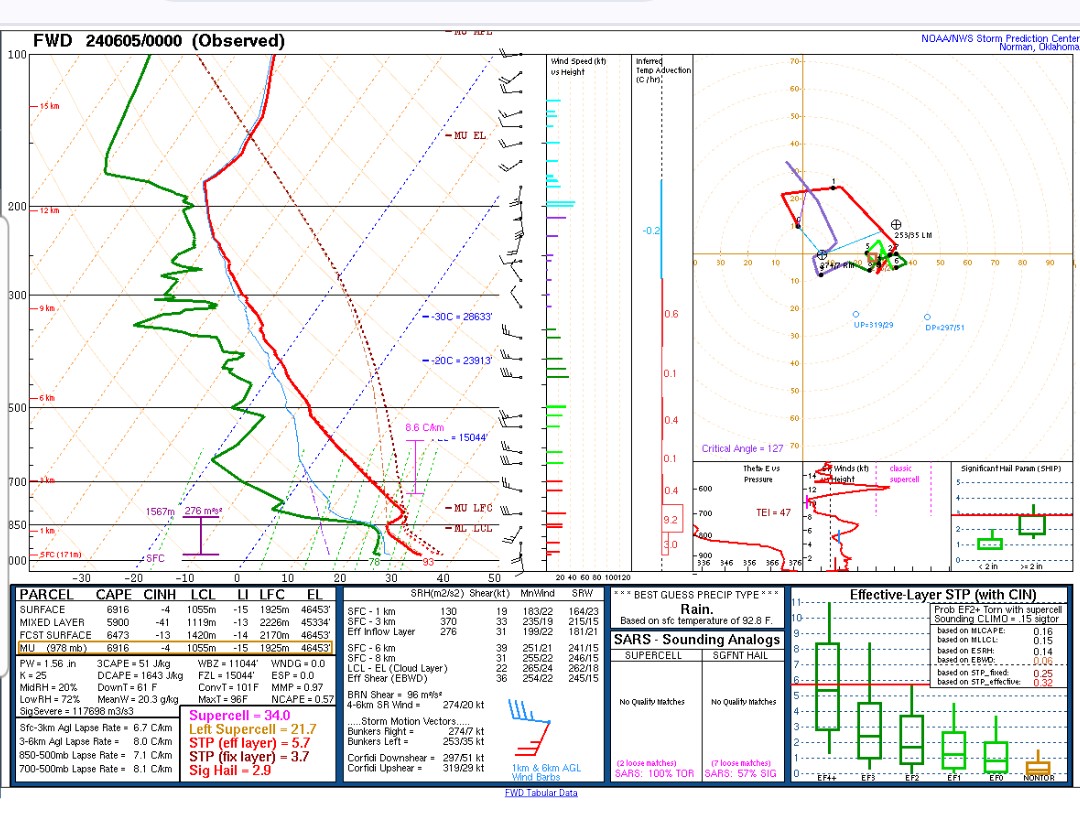Click the NCAPE = 0.57 value
Screen dimensions: 1080x824
pos(302,699)
